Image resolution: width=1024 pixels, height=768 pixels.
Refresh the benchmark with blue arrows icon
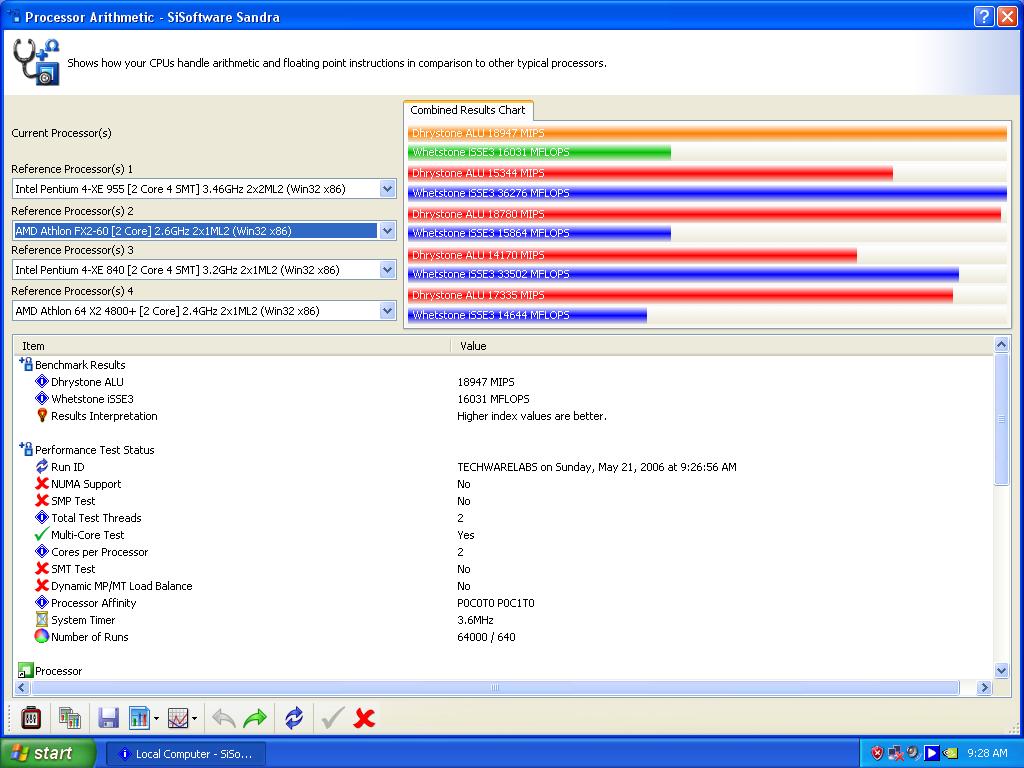[294, 718]
